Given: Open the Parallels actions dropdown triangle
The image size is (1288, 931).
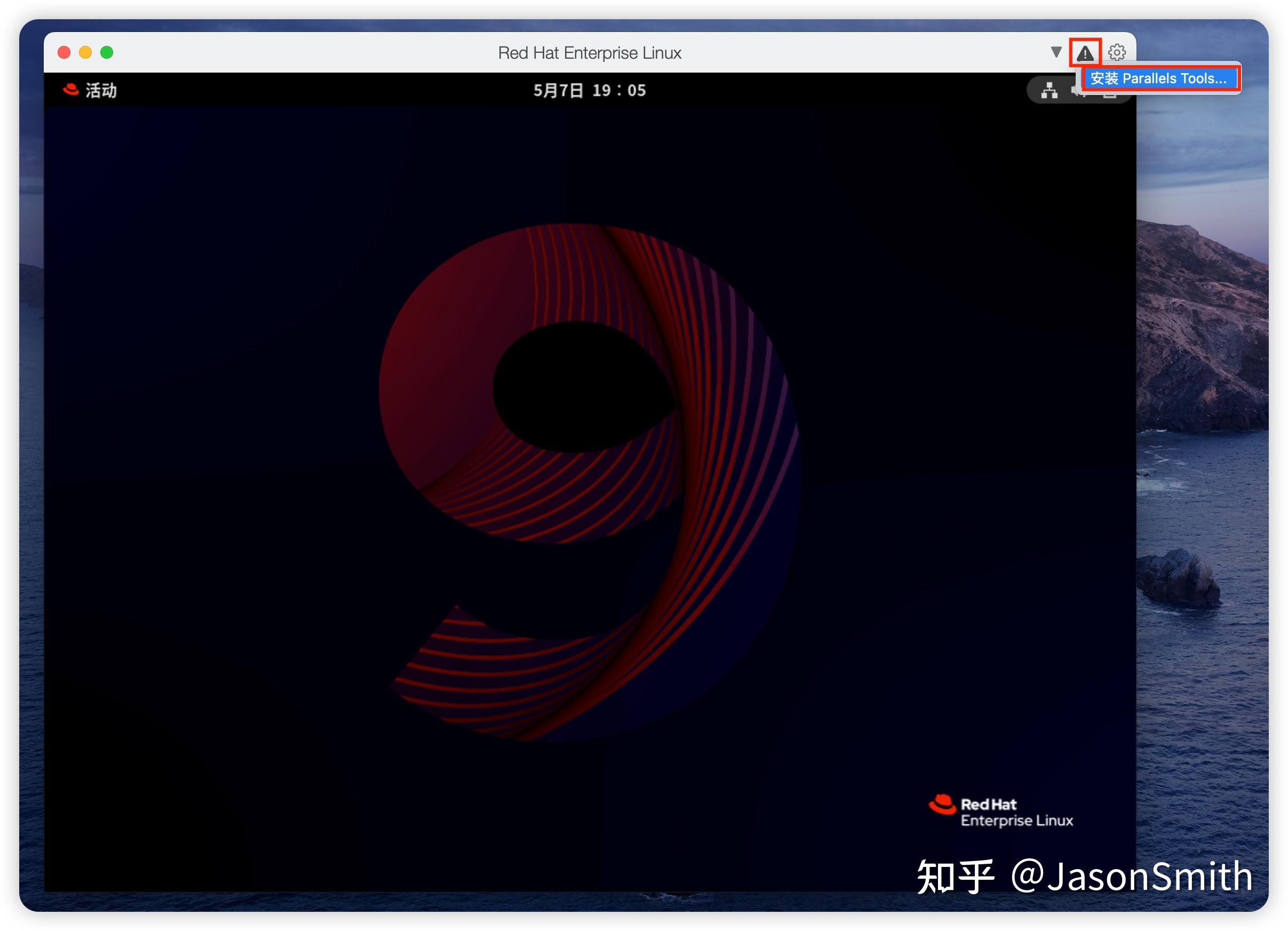Looking at the screenshot, I should pos(1056,52).
